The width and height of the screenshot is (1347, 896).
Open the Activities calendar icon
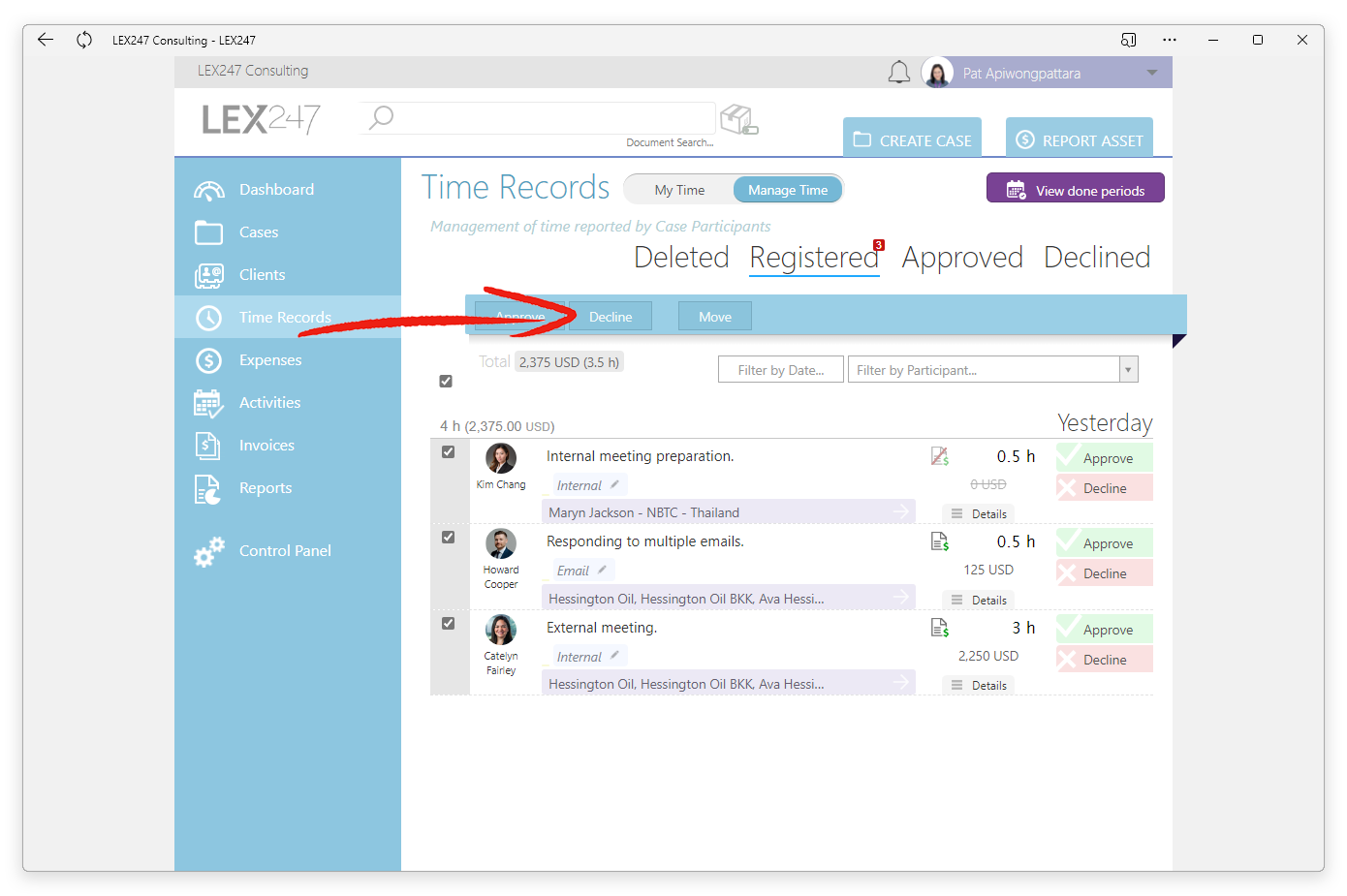coord(208,403)
